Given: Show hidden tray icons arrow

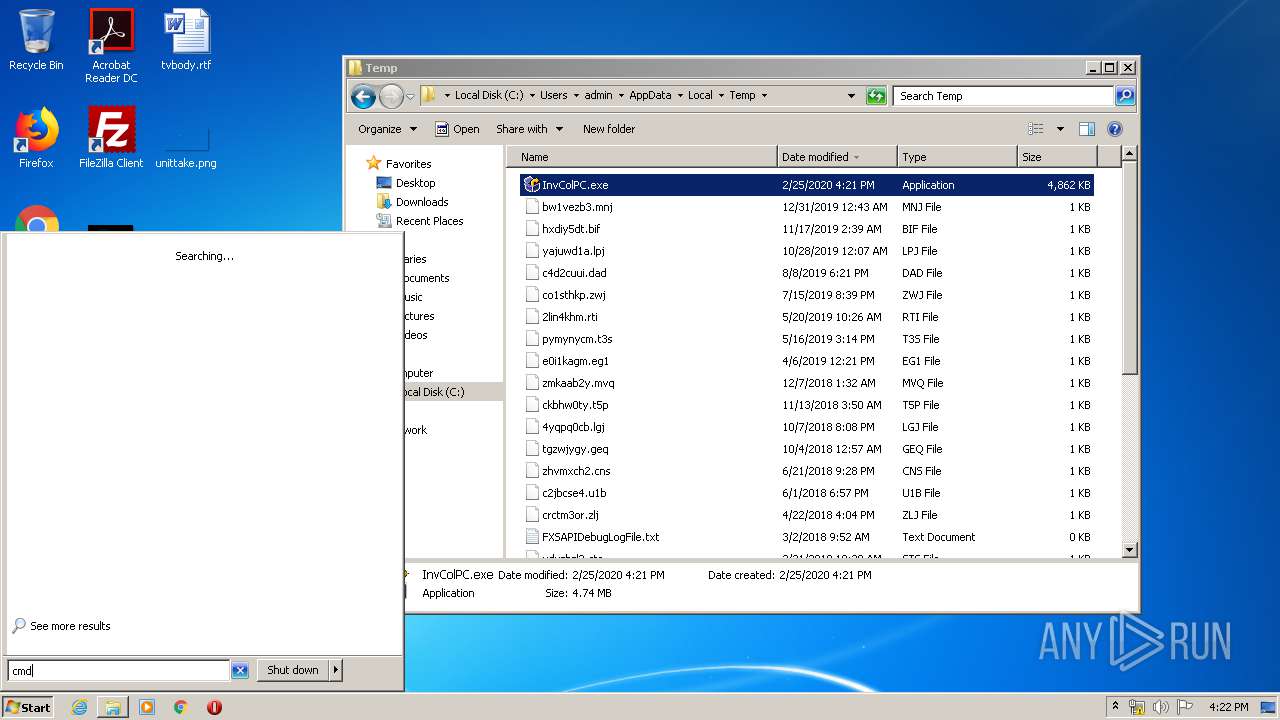Looking at the screenshot, I should click(1115, 707).
